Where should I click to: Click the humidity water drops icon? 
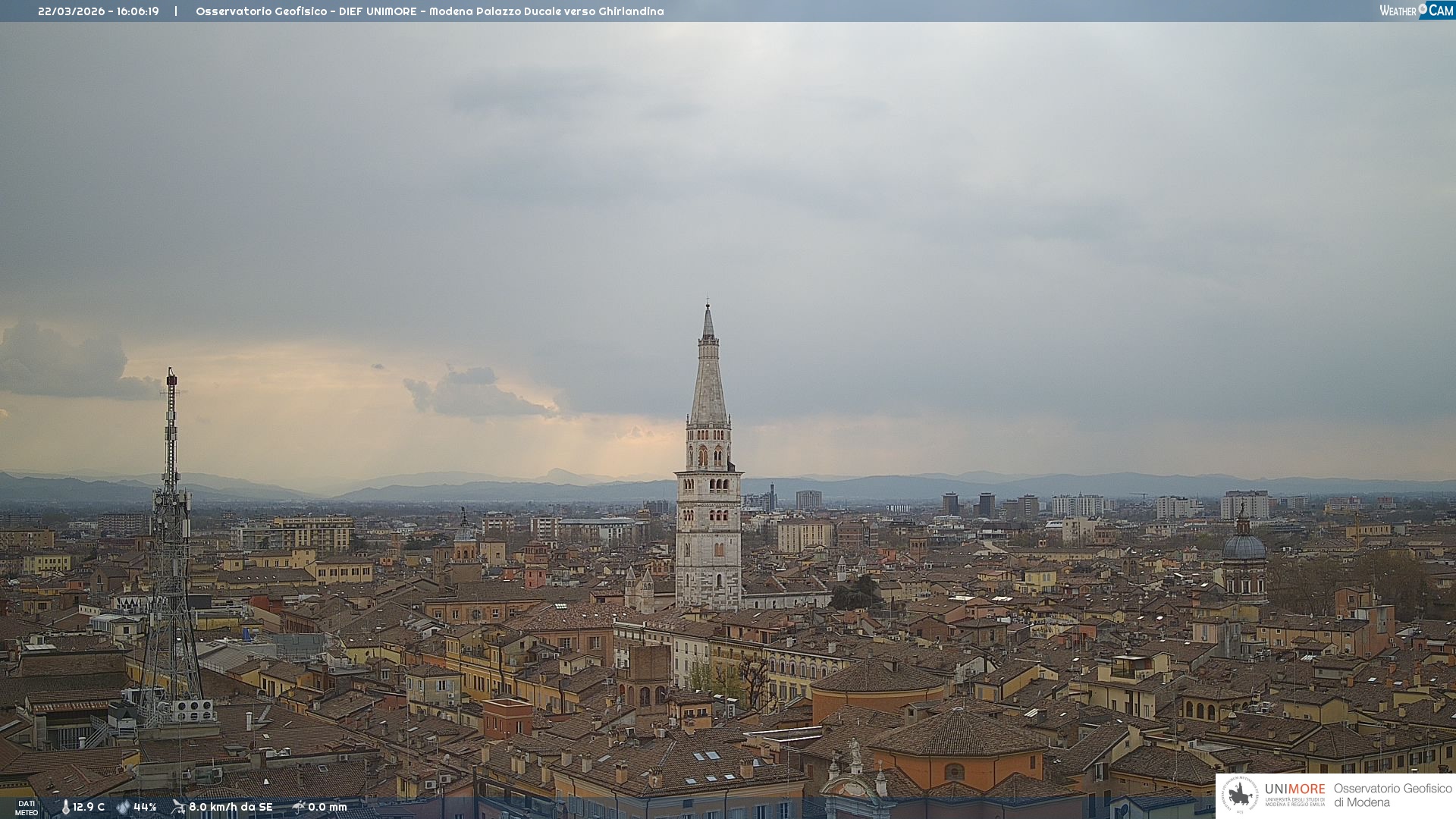pyautogui.click(x=123, y=807)
